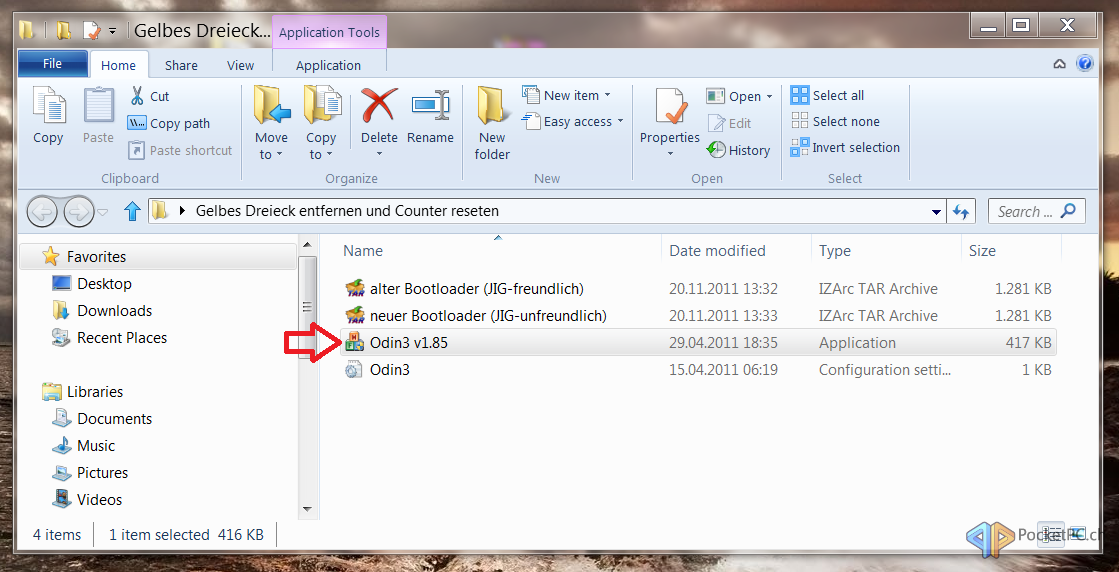This screenshot has width=1119, height=572.
Task: Go up one folder level arrow
Action: coord(132,211)
